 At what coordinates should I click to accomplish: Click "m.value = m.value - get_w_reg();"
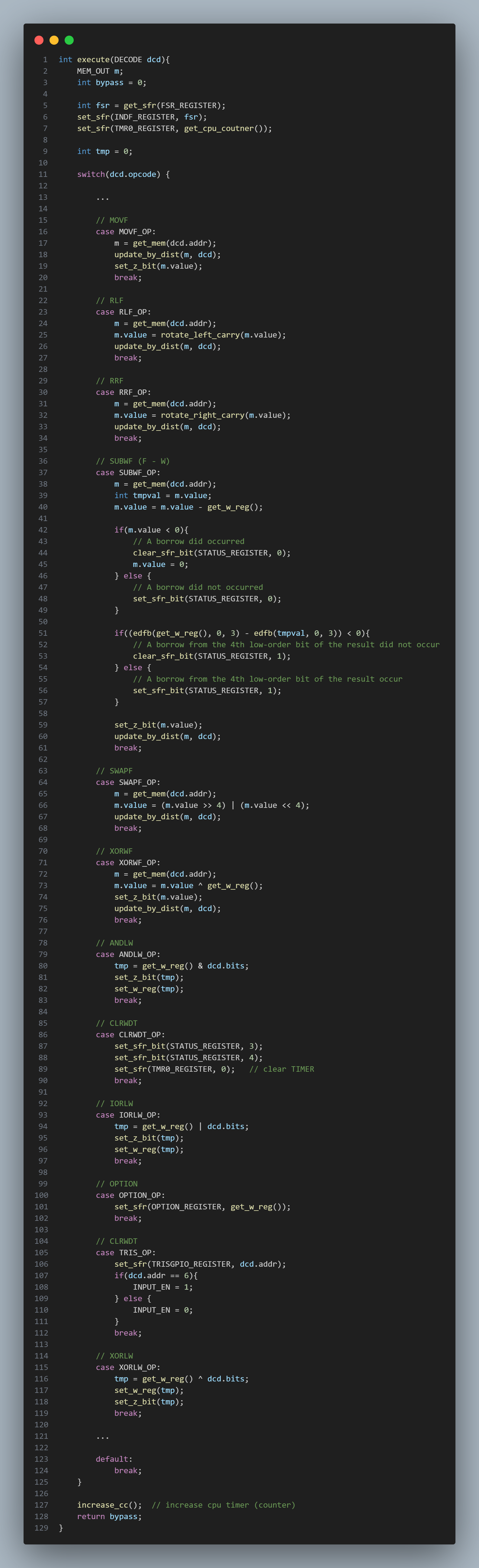click(x=189, y=507)
